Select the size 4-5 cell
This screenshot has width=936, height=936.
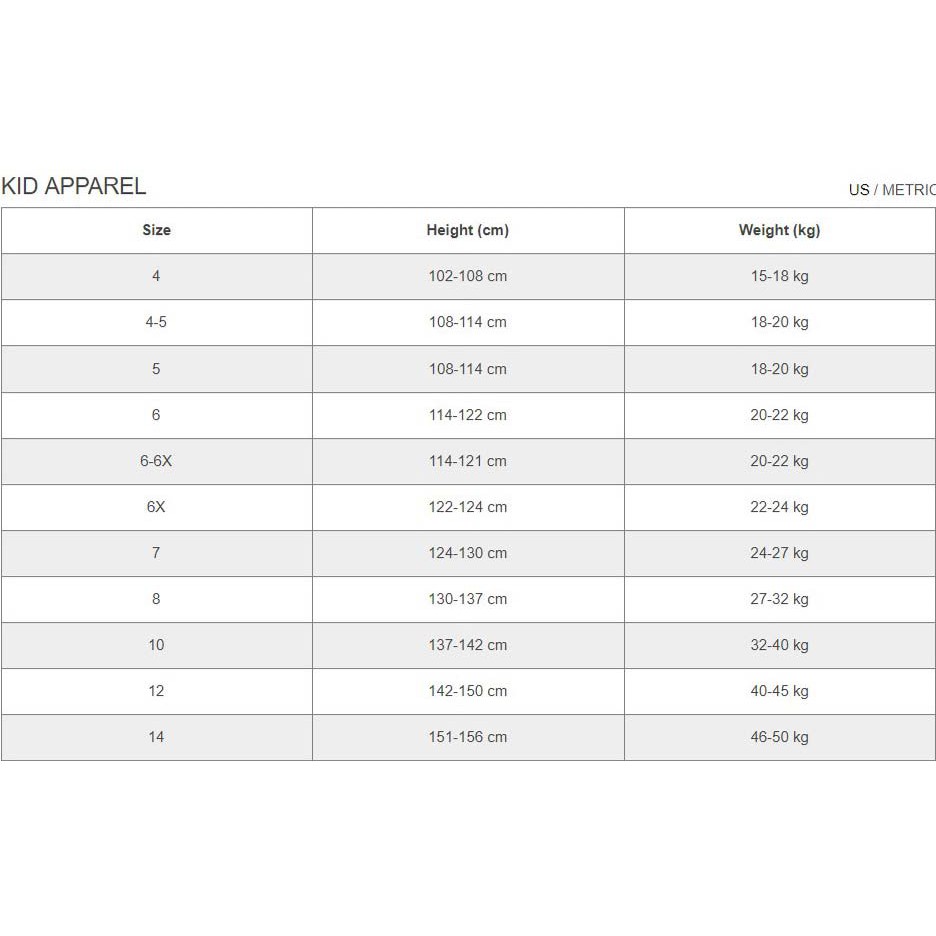[156, 322]
